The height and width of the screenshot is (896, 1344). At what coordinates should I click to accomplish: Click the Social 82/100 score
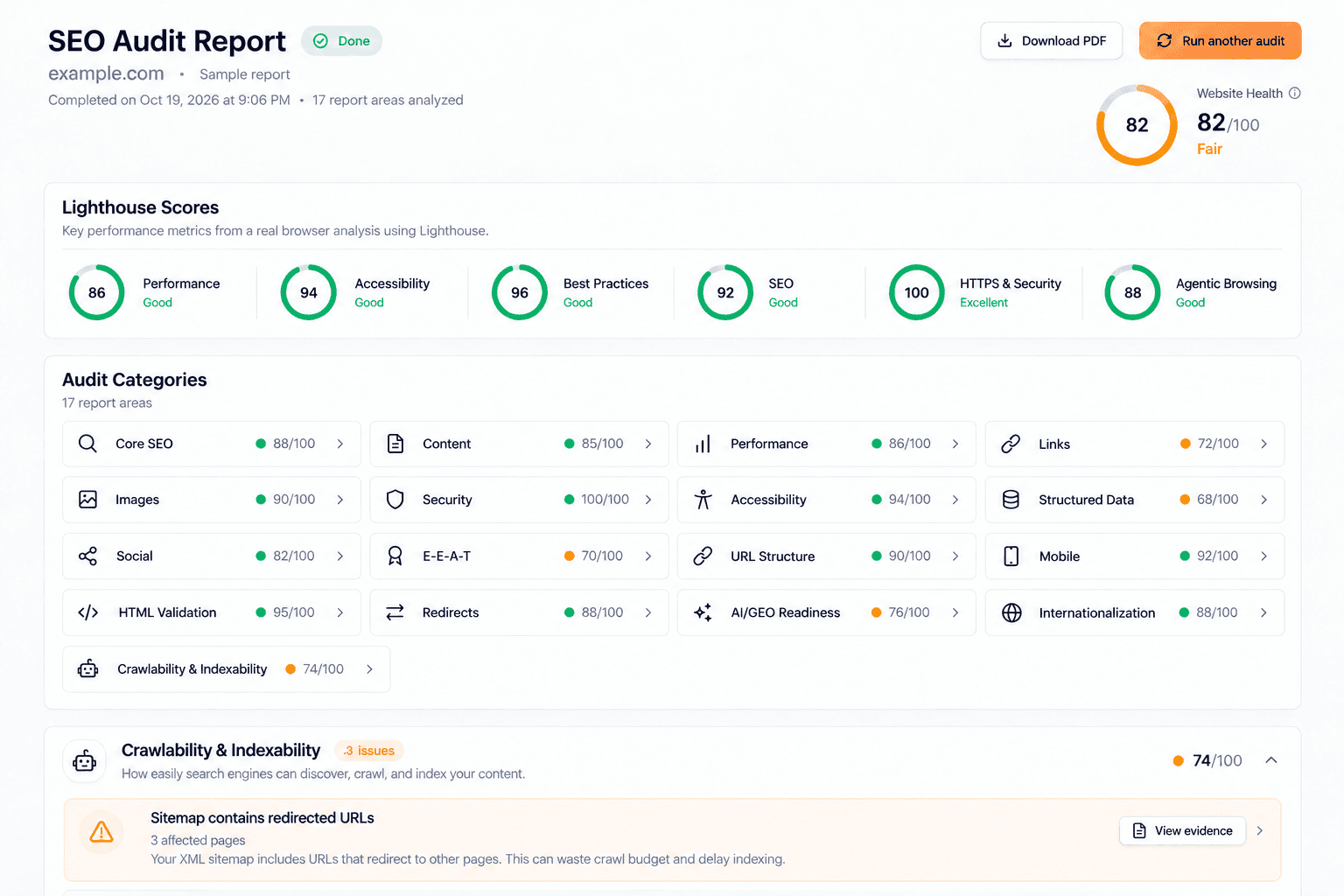(294, 556)
